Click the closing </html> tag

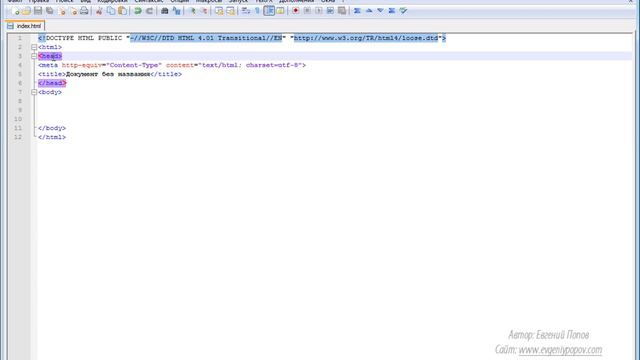[x=52, y=137]
